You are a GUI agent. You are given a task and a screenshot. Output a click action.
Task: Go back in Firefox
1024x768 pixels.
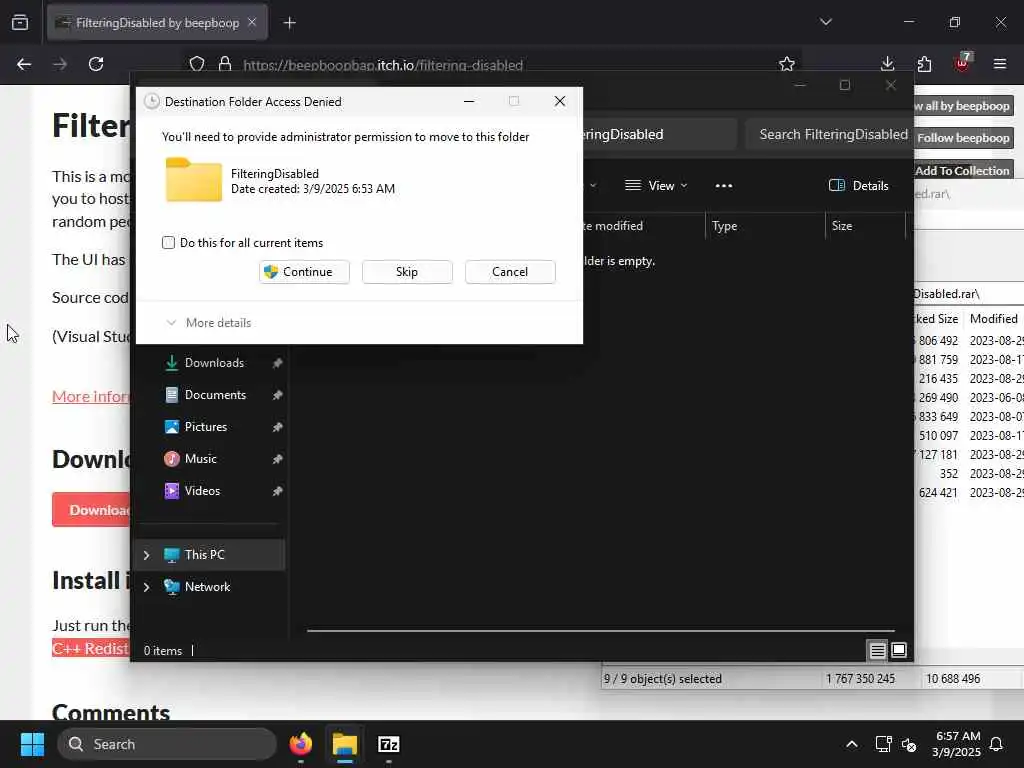pos(24,64)
